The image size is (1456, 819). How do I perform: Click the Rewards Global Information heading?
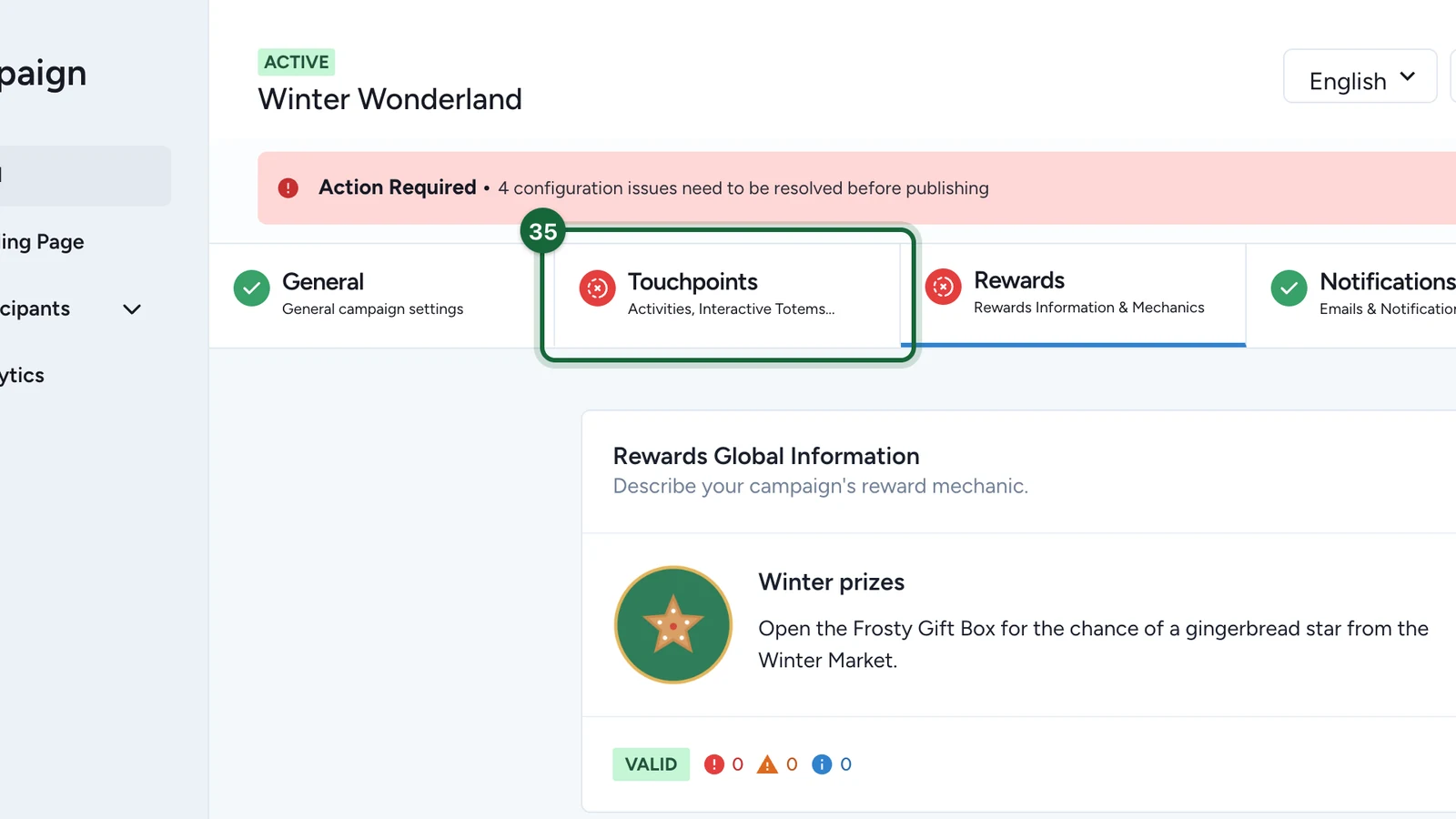click(x=766, y=456)
